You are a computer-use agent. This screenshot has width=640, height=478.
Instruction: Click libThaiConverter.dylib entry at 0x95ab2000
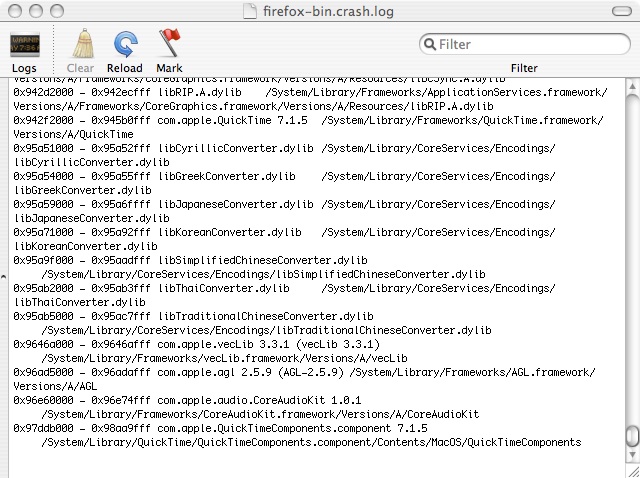pos(284,288)
